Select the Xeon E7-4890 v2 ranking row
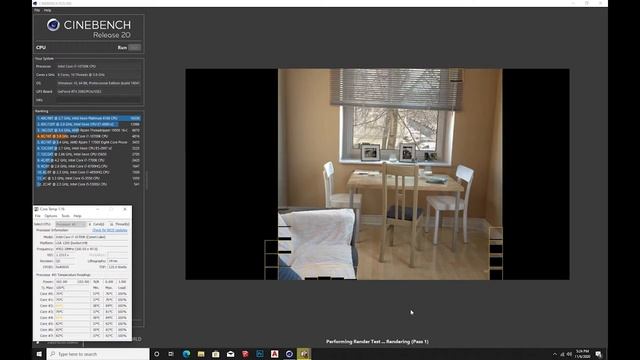The width and height of the screenshot is (640, 360). [x=88, y=124]
